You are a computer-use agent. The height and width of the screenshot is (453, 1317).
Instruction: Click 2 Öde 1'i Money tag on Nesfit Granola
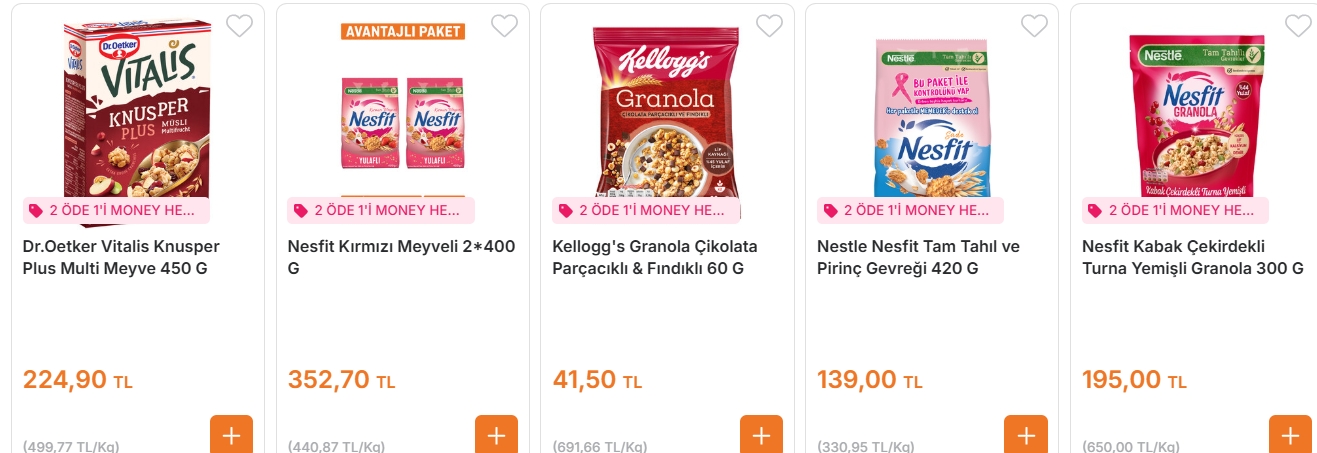click(1175, 210)
